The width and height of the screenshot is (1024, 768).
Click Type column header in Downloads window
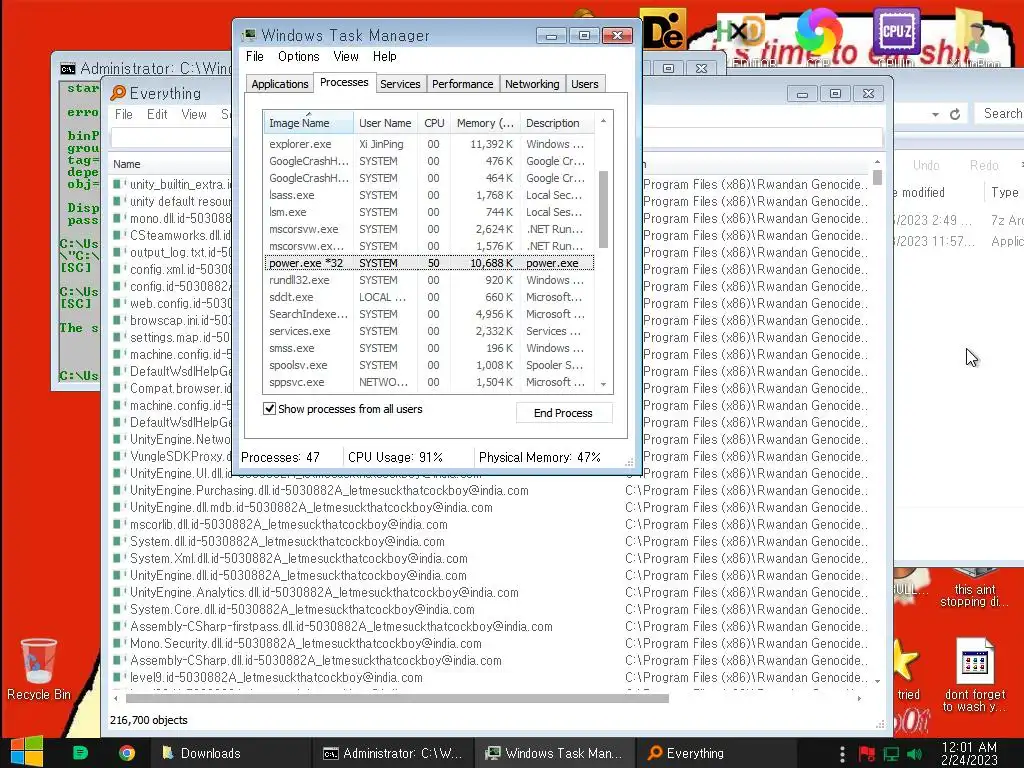point(1004,193)
